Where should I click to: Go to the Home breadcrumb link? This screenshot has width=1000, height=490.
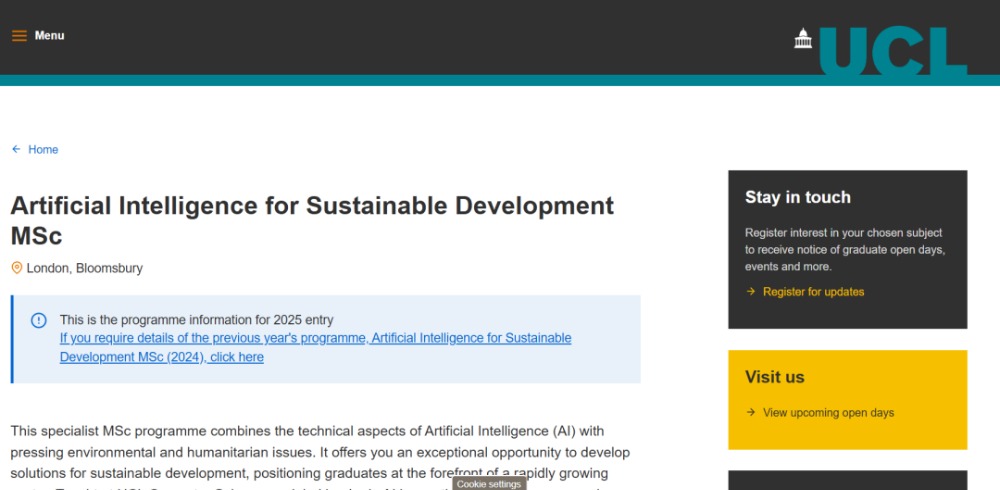point(43,150)
